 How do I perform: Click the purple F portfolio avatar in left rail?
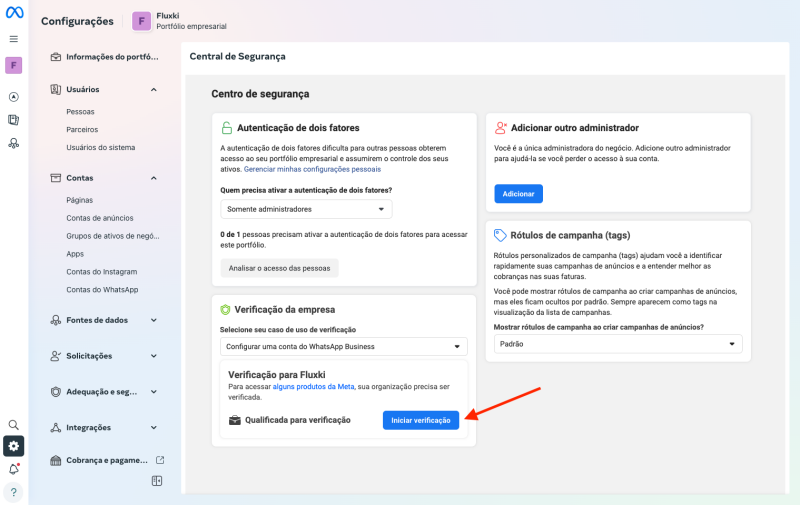(14, 66)
